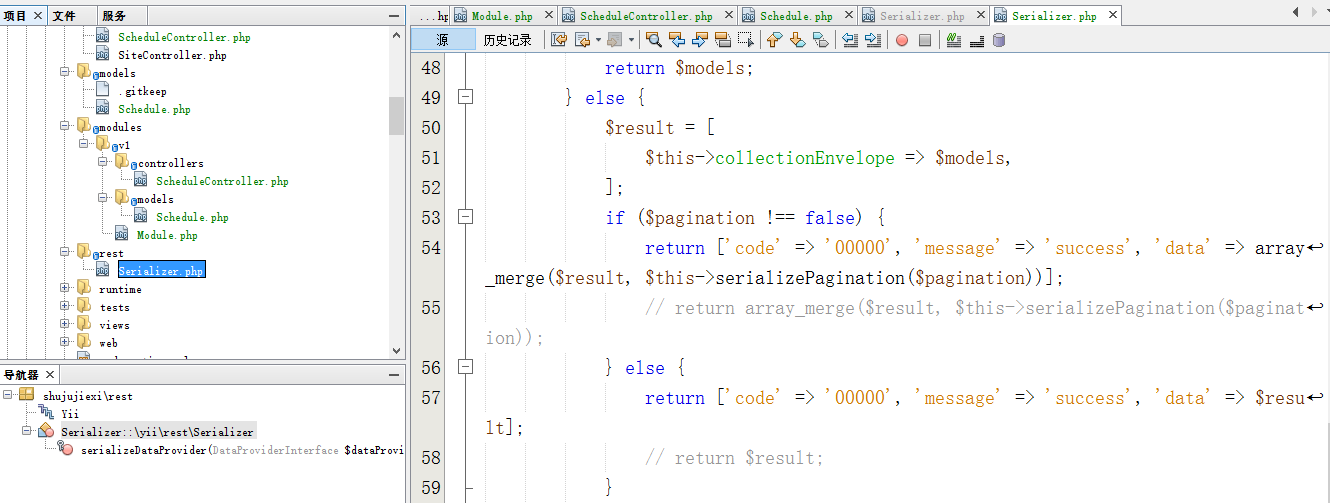
Task: Jump to the next bookmark
Action: coord(797,40)
